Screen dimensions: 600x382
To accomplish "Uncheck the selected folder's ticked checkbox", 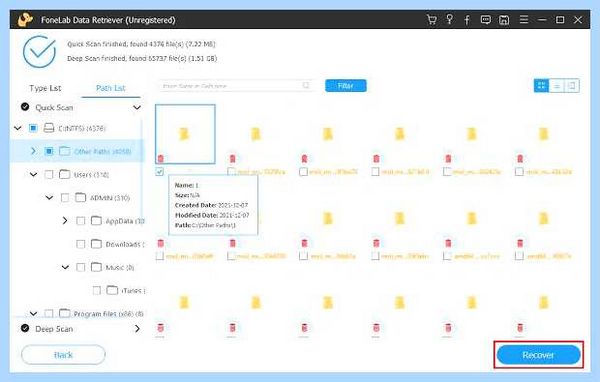I will coord(160,171).
